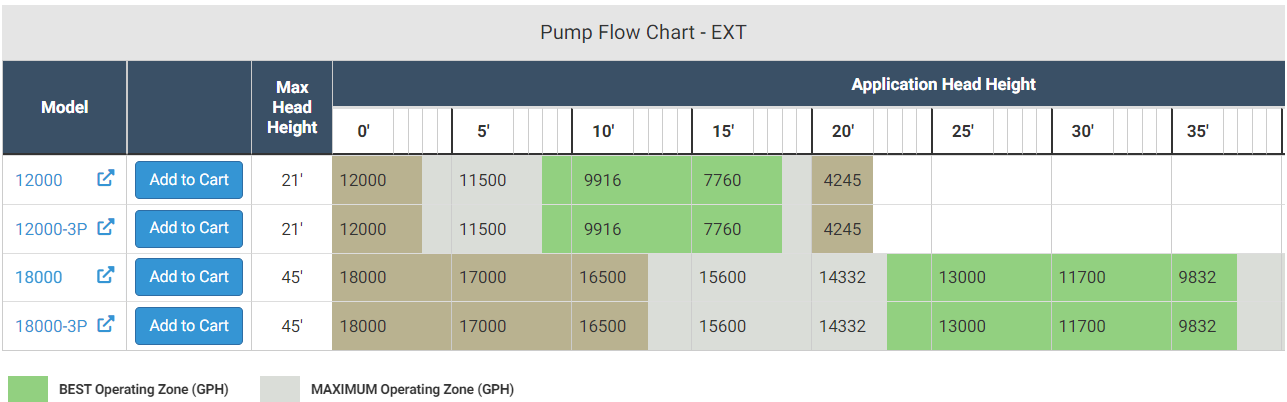Open the 18000 model link
Screen dimensions: 1287x402
tap(39, 277)
